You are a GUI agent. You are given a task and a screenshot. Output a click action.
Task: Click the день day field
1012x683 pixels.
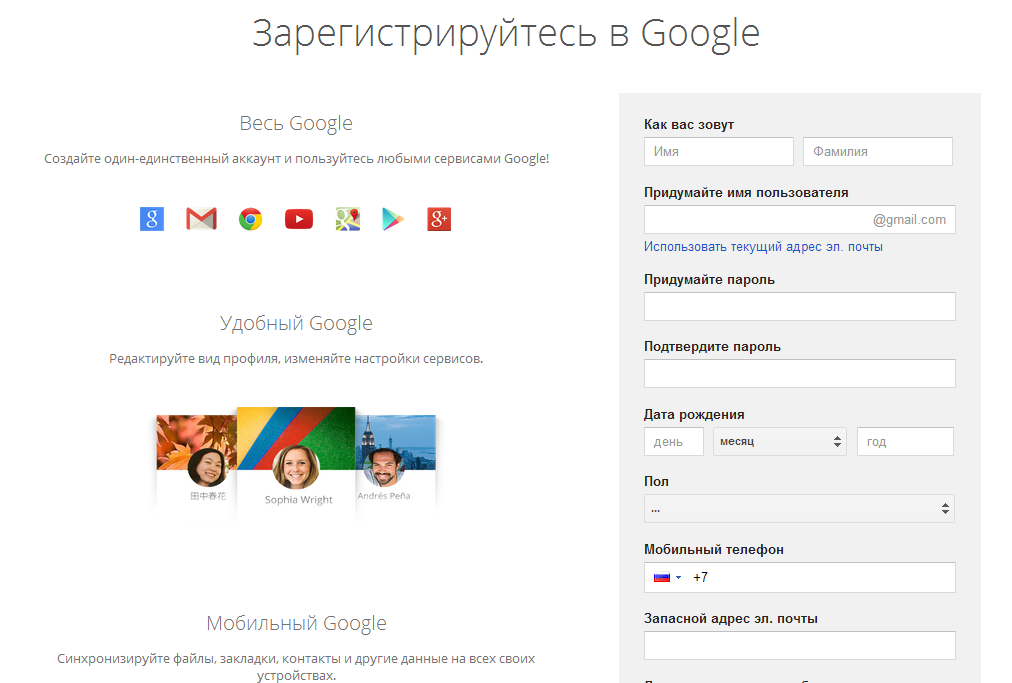674,442
